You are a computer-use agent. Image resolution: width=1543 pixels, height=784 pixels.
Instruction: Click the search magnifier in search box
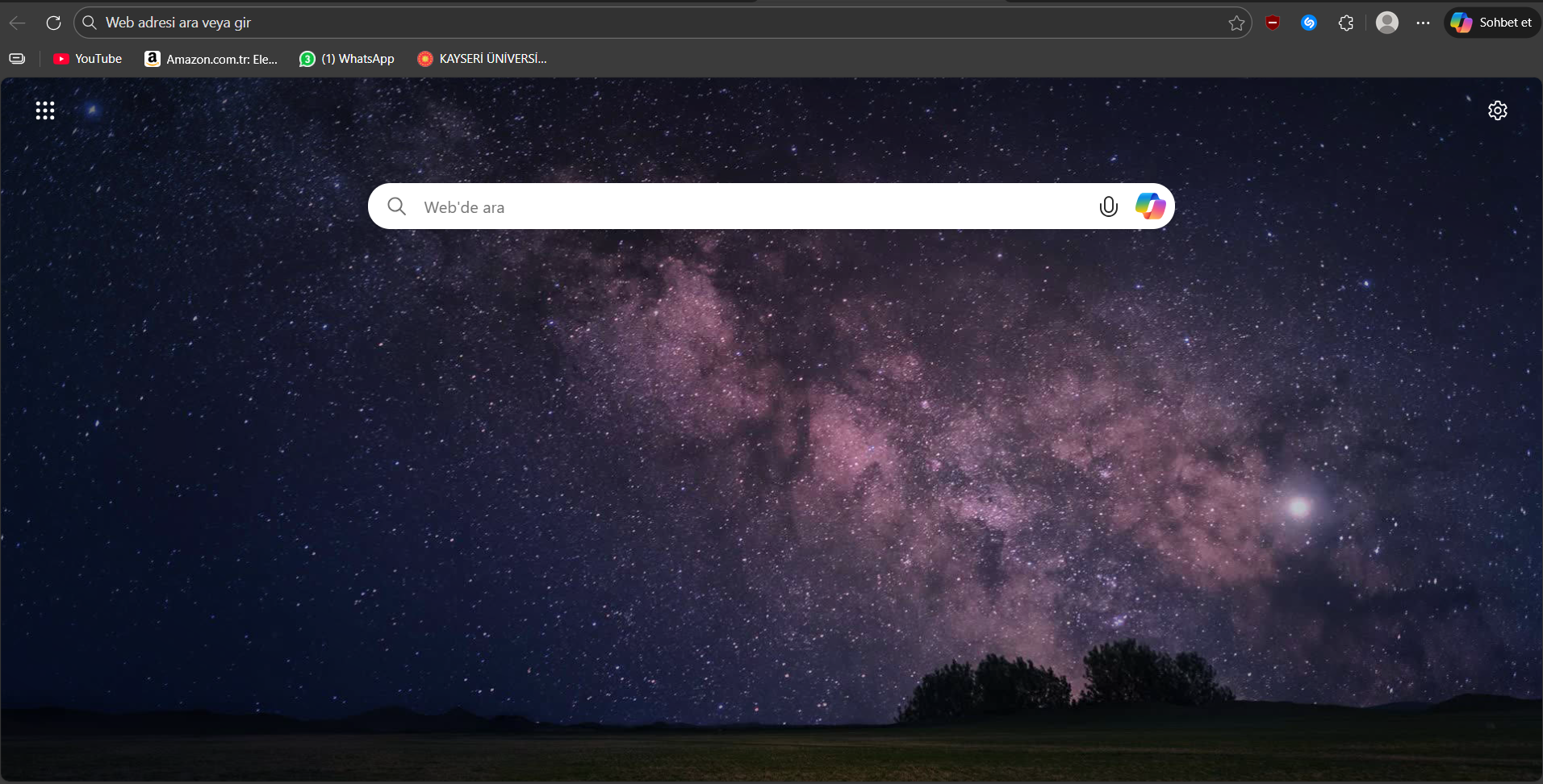[x=396, y=206]
